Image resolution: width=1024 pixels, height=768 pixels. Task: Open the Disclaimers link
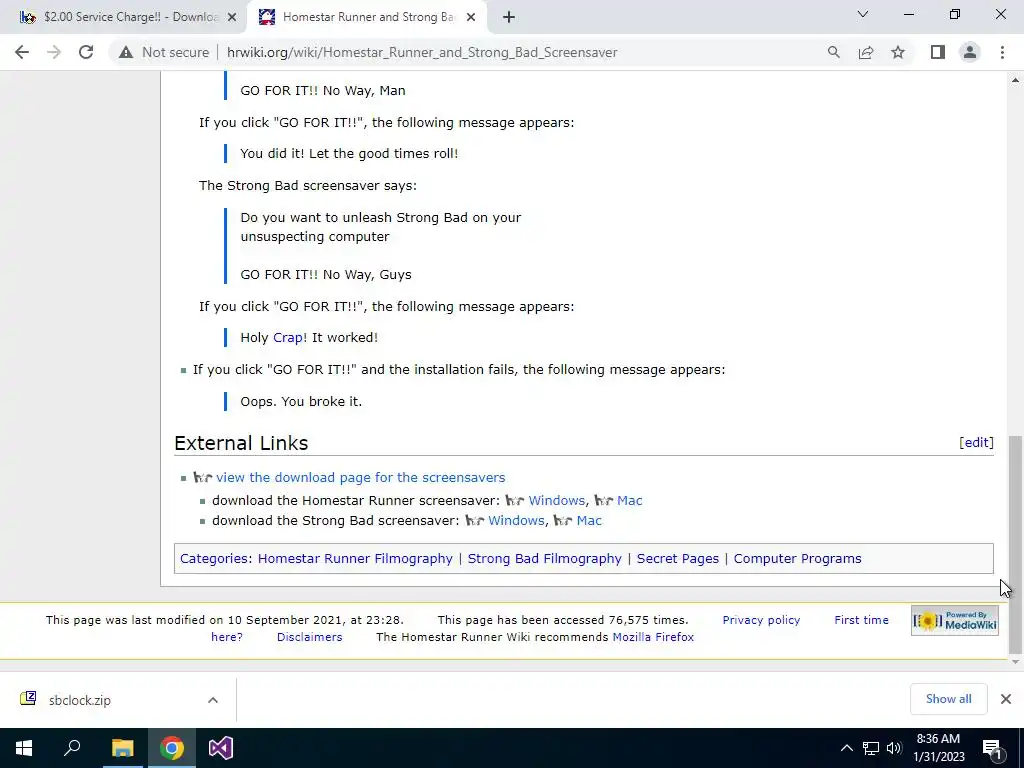pyautogui.click(x=309, y=637)
